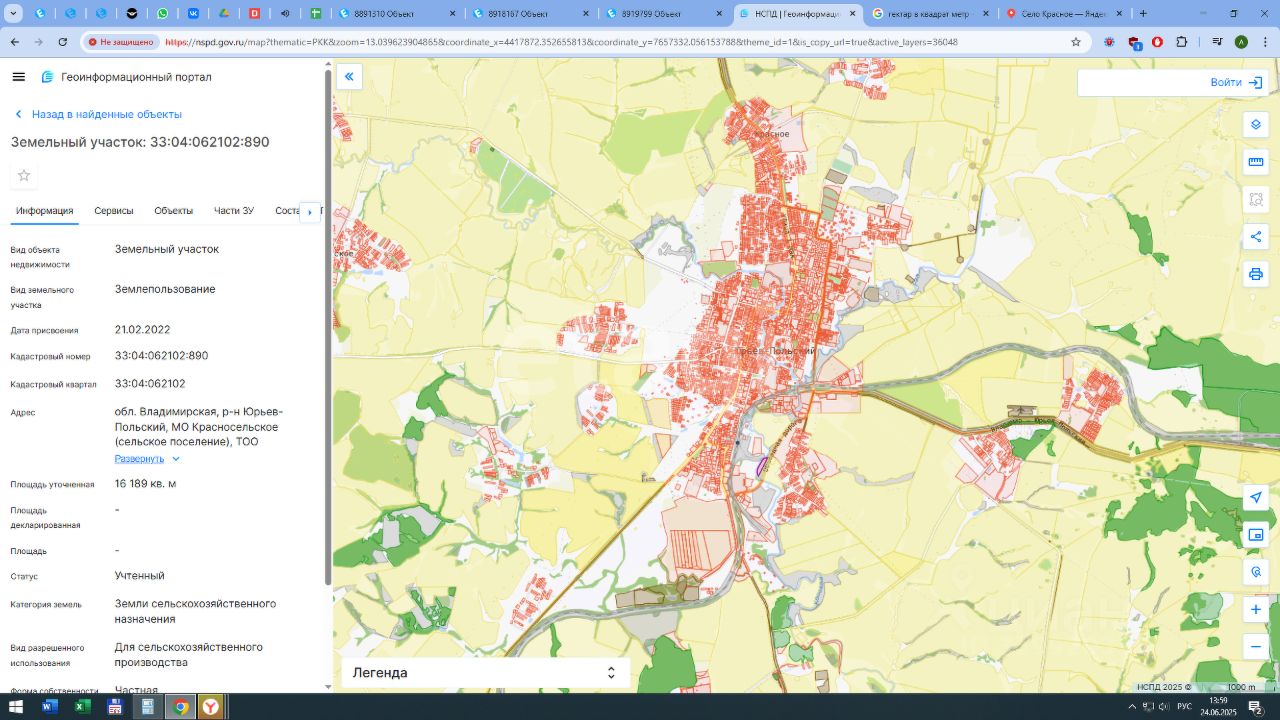Collapse the left information panel
Screen dimensions: 1280x720
[x=349, y=76]
